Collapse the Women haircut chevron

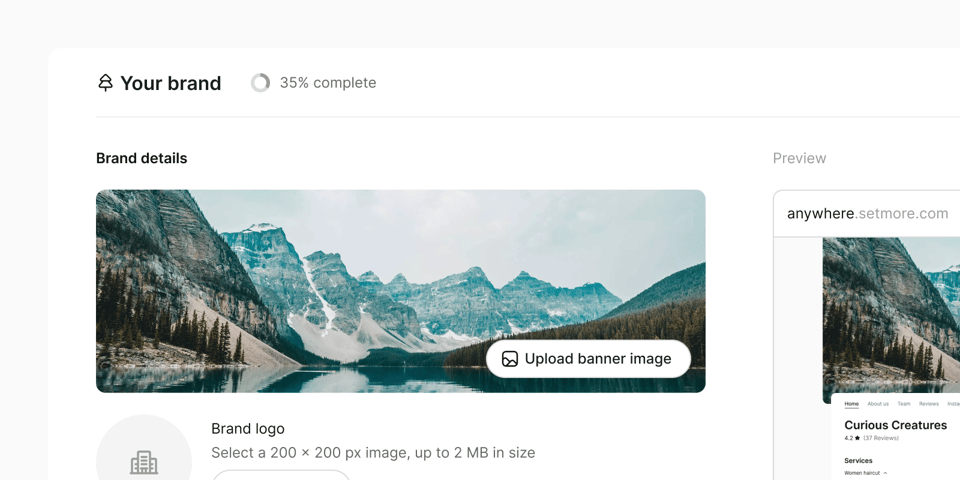tap(885, 473)
